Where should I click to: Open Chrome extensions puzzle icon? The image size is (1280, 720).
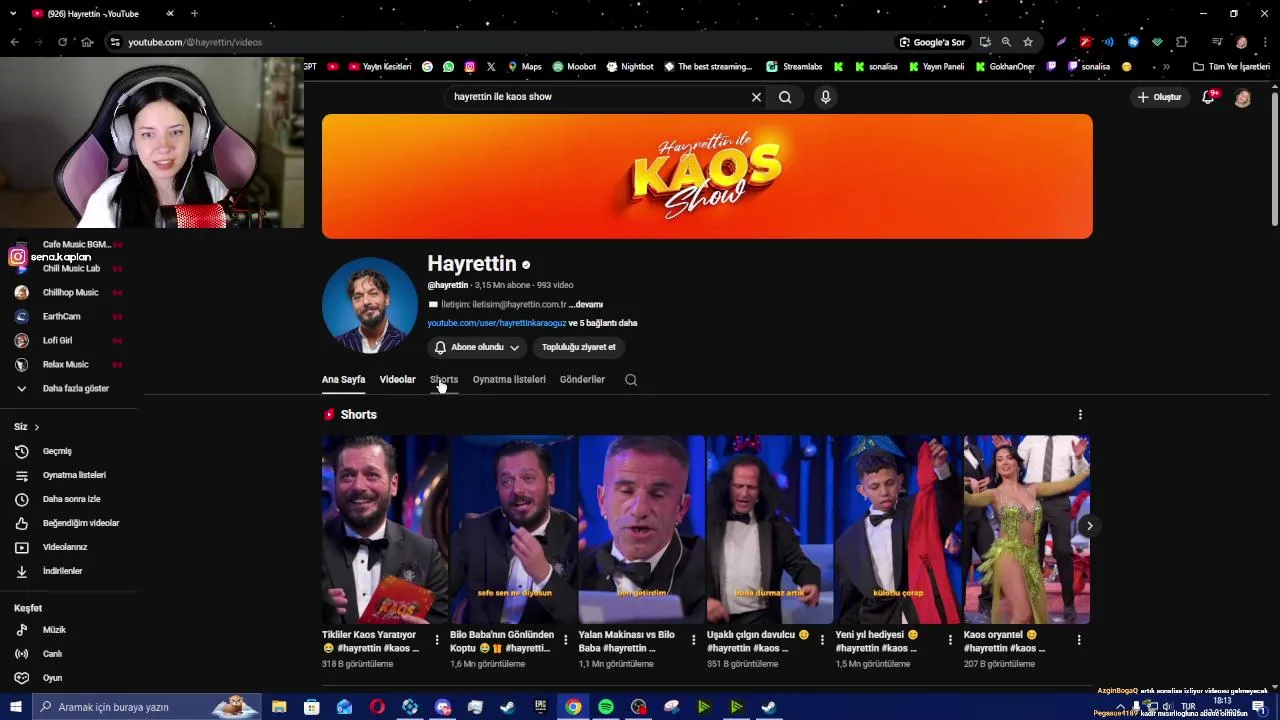point(1181,42)
